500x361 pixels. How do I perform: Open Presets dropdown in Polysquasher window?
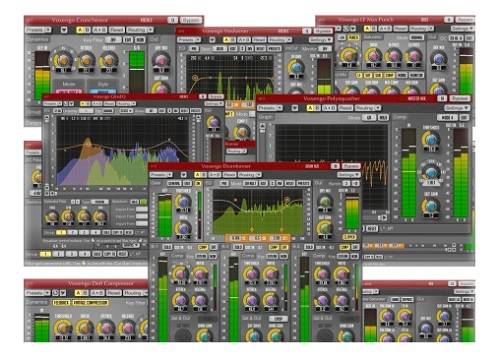click(x=270, y=108)
